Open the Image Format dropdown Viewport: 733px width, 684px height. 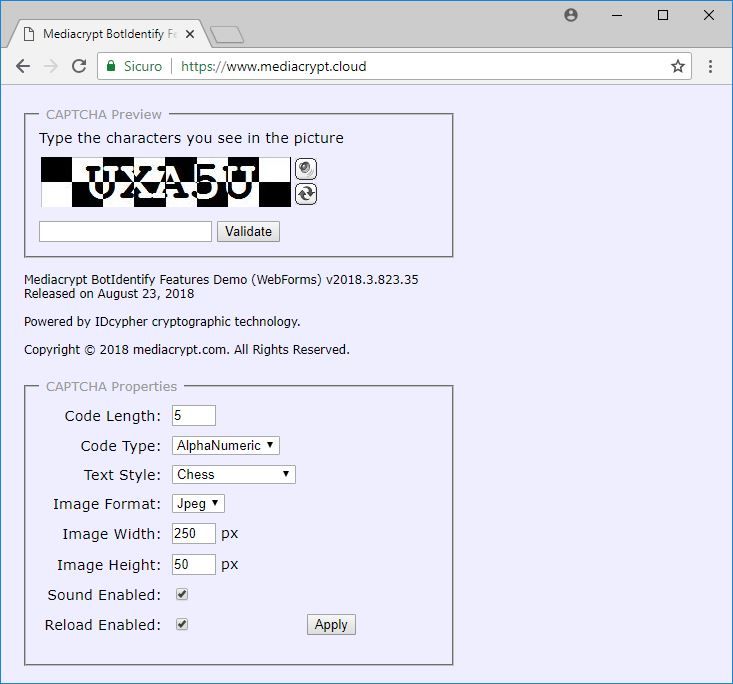tap(198, 504)
